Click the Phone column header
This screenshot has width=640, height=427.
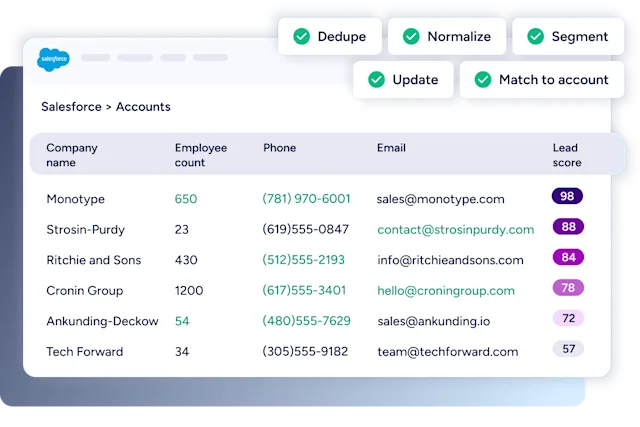pos(280,148)
